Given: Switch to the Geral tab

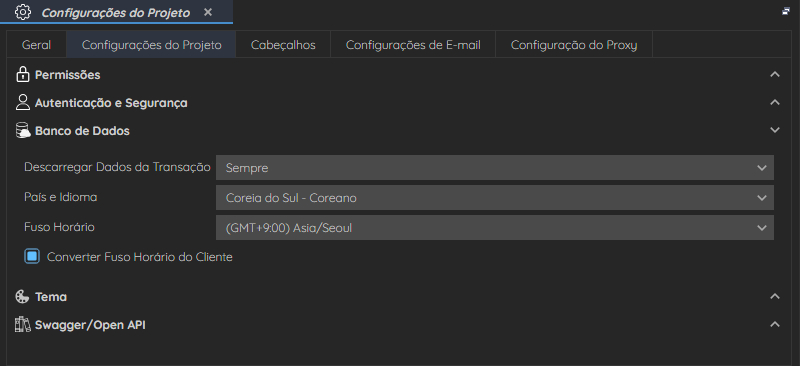Looking at the screenshot, I should coord(36,45).
